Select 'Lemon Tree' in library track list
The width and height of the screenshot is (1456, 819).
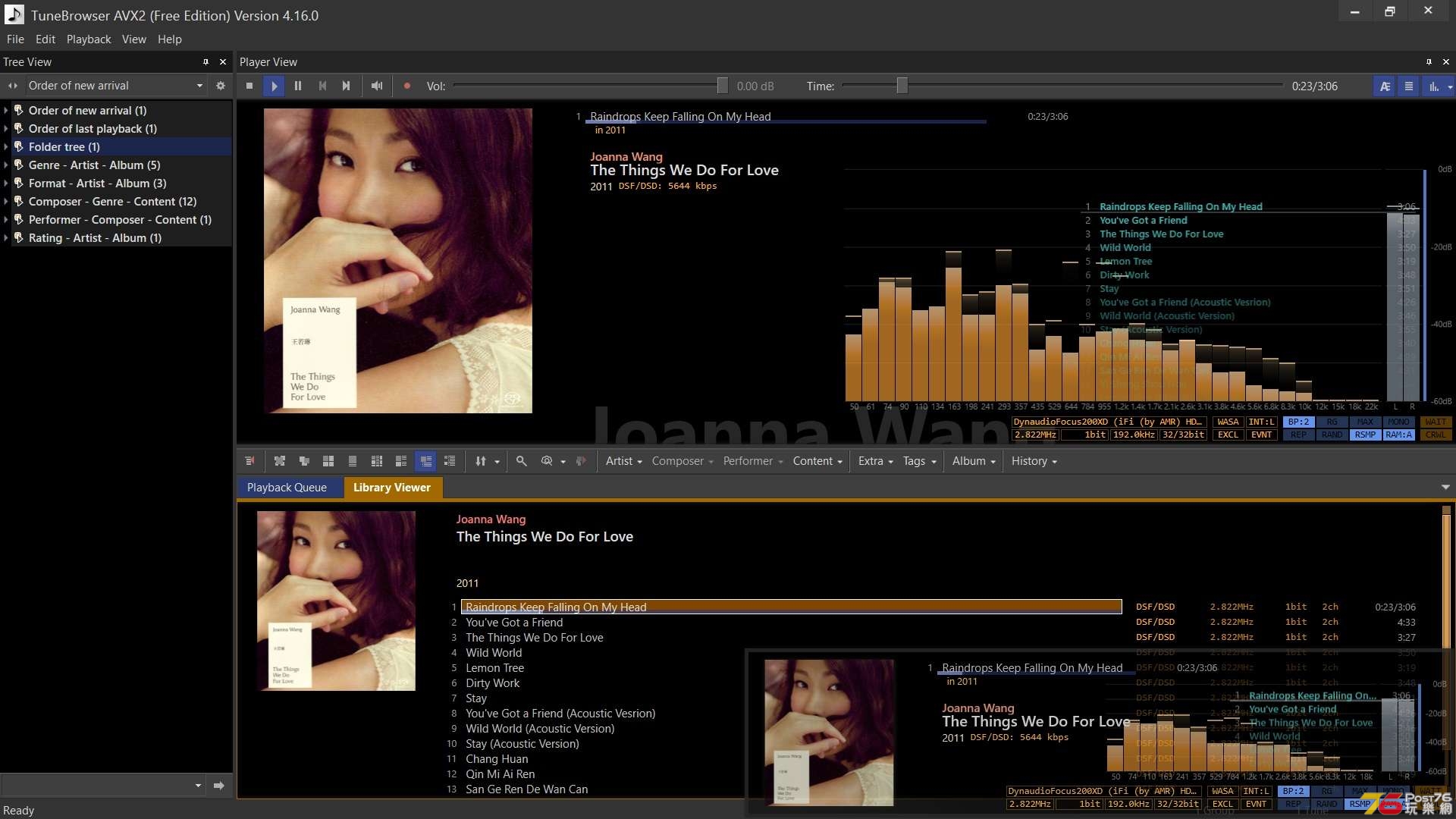(494, 668)
